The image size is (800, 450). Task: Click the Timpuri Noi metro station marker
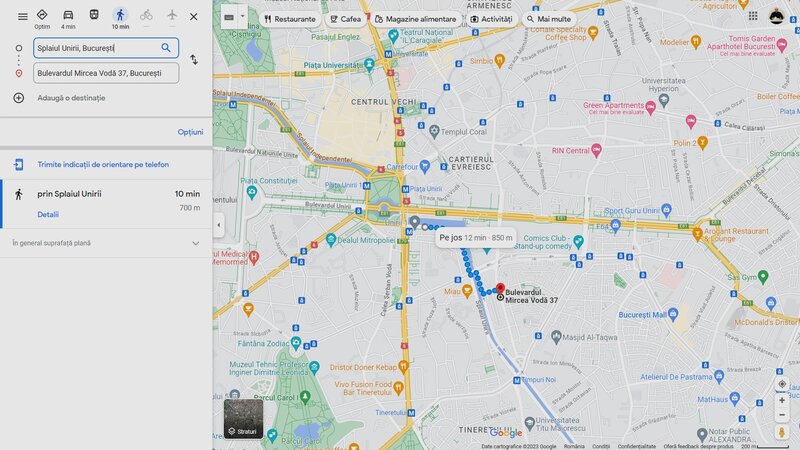tap(517, 380)
